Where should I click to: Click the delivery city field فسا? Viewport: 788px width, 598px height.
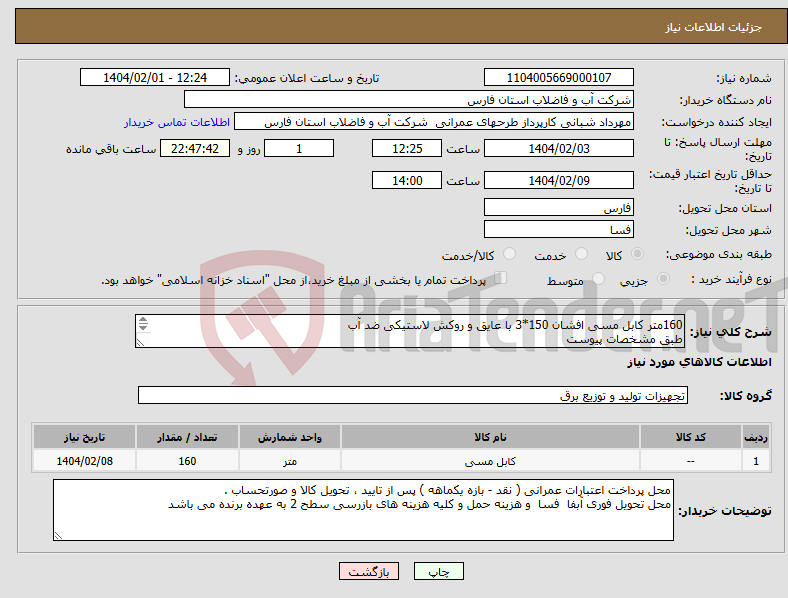point(558,230)
